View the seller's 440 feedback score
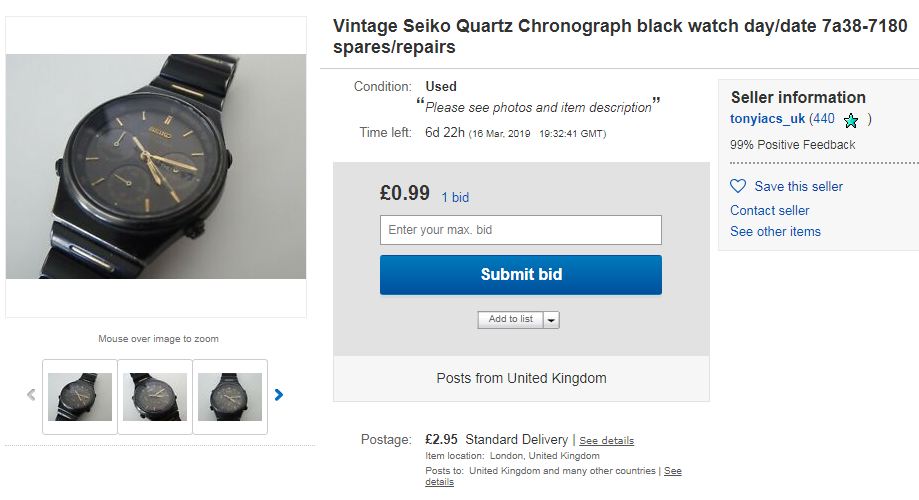 (822, 119)
